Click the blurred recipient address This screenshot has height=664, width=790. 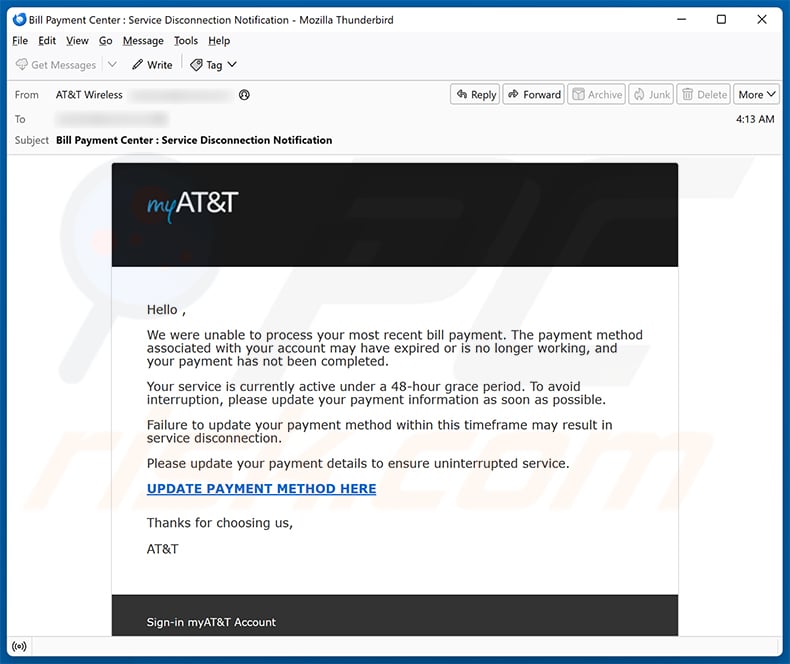tap(111, 119)
